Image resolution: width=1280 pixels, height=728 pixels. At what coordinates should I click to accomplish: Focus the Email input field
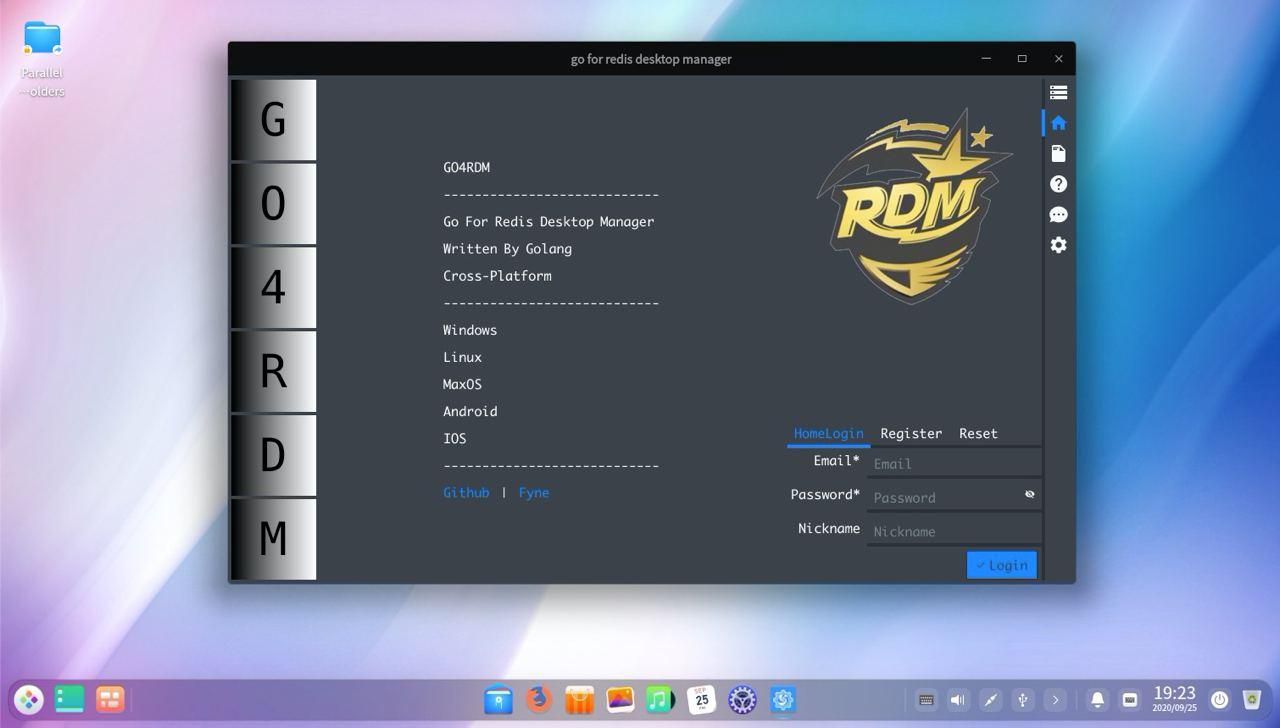click(x=953, y=463)
